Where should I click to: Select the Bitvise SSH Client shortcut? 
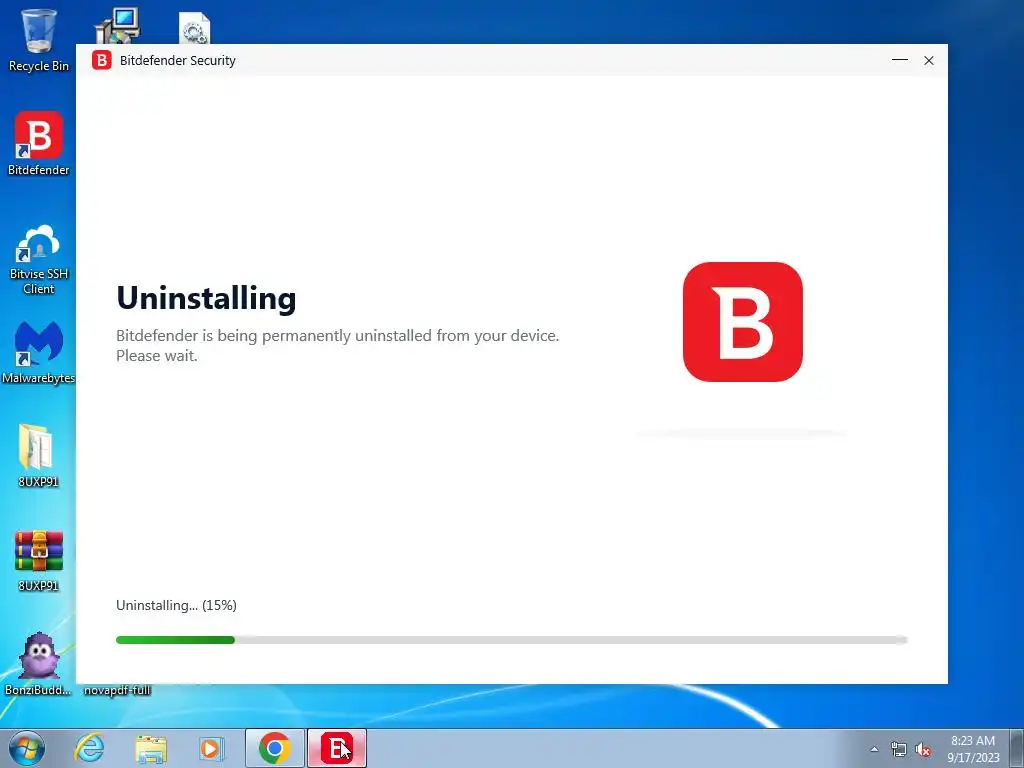(x=39, y=259)
